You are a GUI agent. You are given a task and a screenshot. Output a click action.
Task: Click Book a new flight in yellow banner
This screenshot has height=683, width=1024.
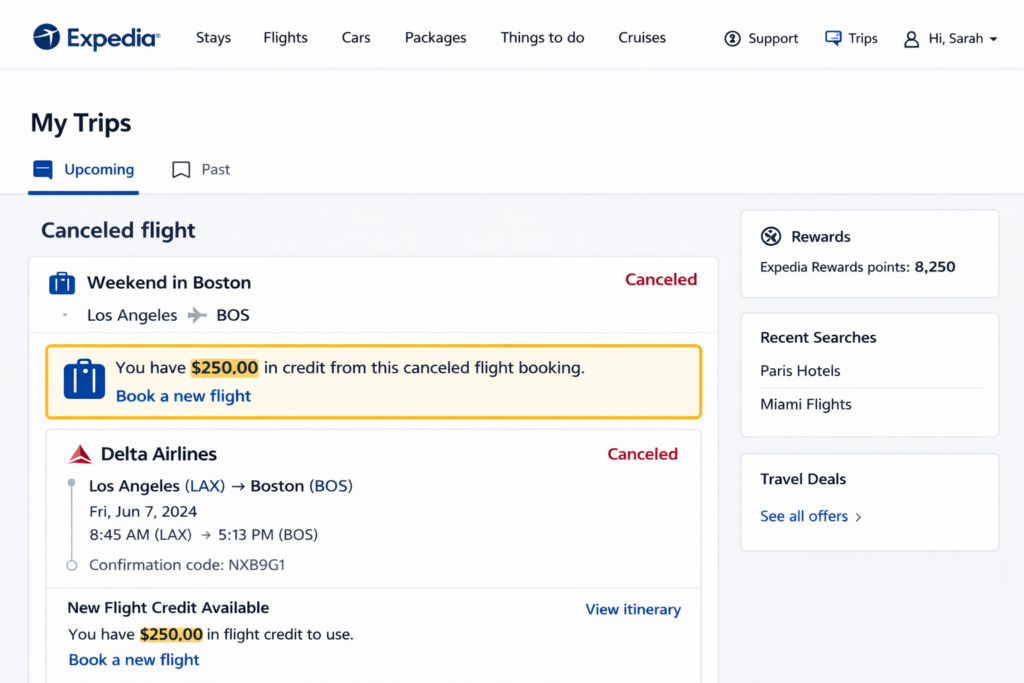[x=183, y=396]
